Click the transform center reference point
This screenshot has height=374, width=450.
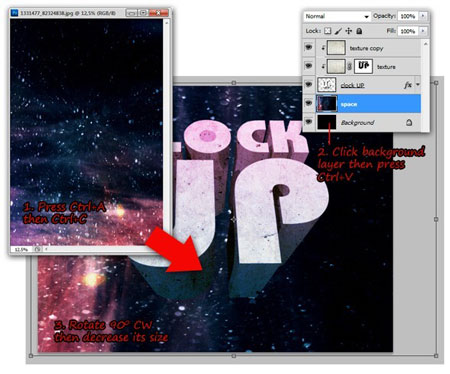tap(234, 219)
